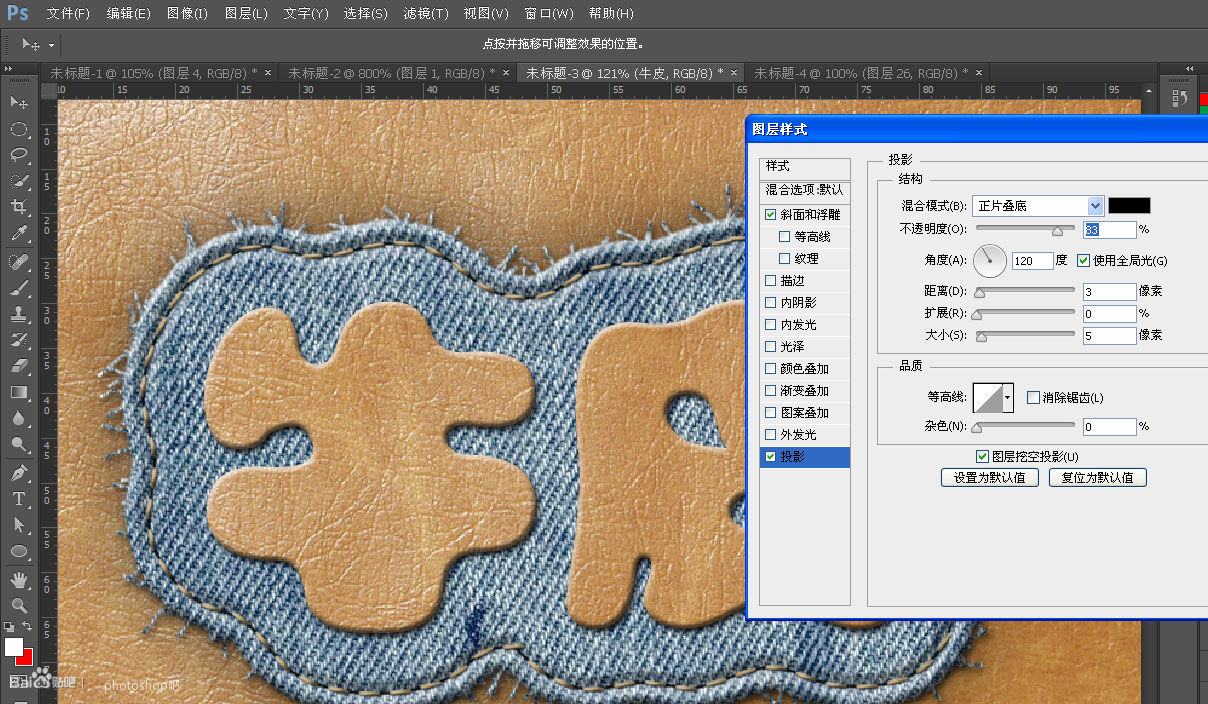1208x704 pixels.
Task: Enable 光泽 checkbox
Action: (770, 347)
